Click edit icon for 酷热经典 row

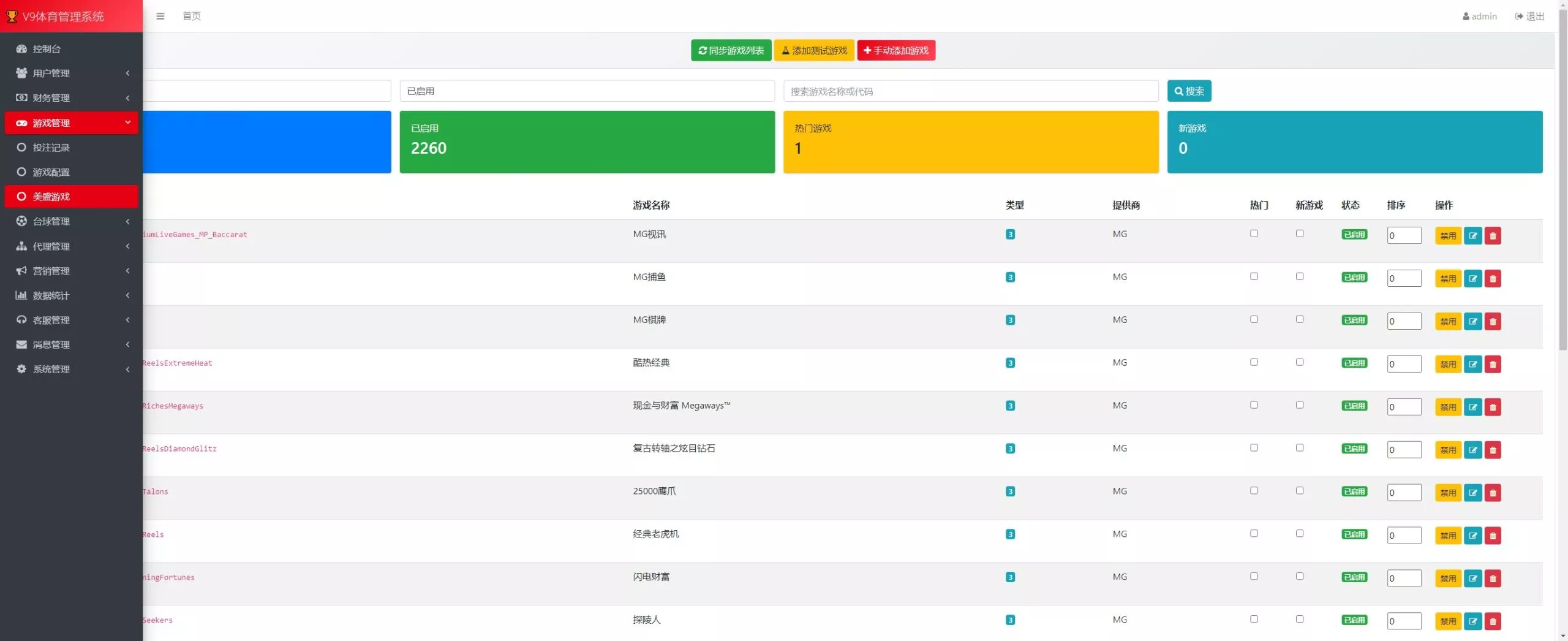(x=1472, y=365)
